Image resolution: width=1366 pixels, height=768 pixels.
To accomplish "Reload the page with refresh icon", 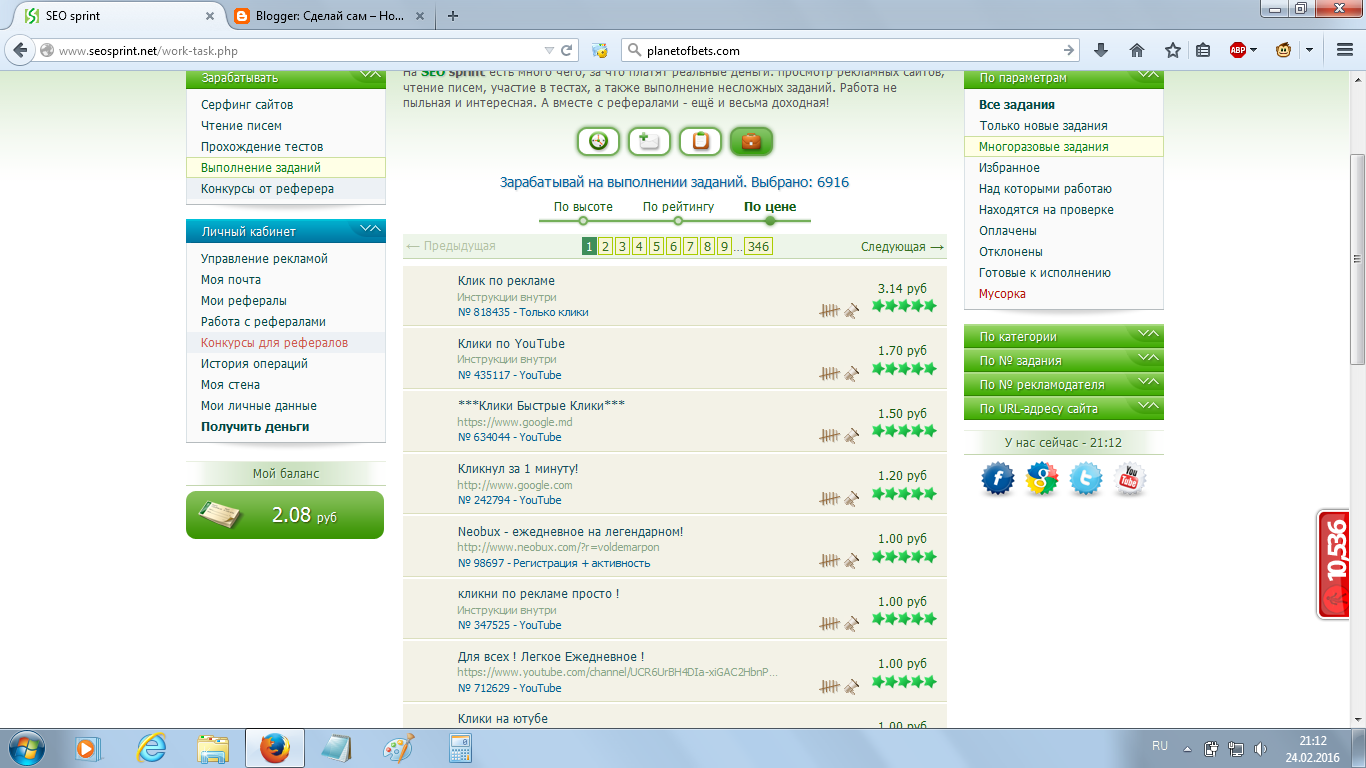I will pos(566,50).
